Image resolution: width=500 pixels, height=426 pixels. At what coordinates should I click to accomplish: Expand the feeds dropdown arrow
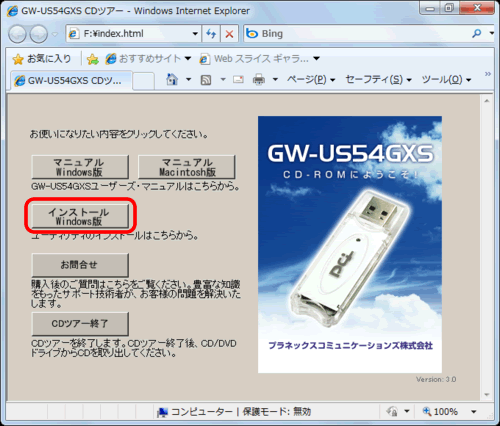click(x=223, y=80)
